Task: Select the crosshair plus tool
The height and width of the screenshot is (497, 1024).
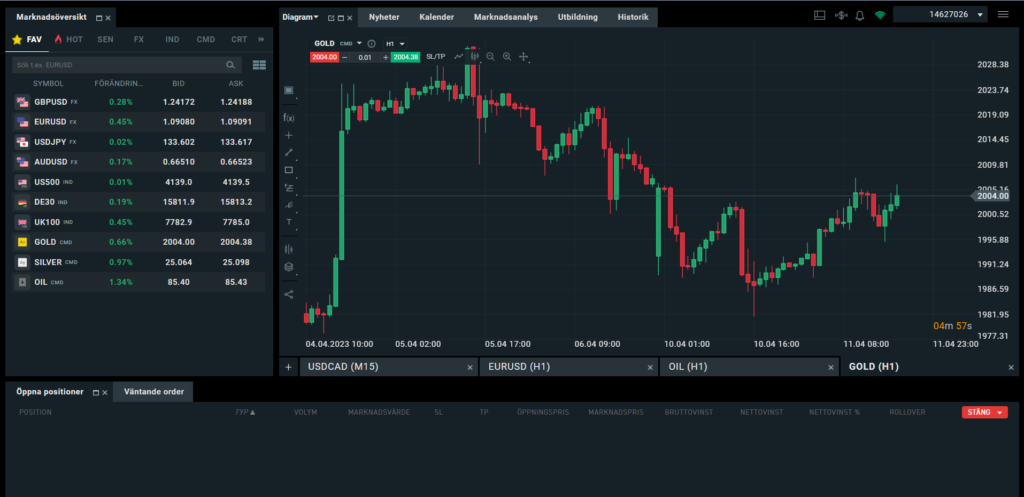Action: point(289,135)
